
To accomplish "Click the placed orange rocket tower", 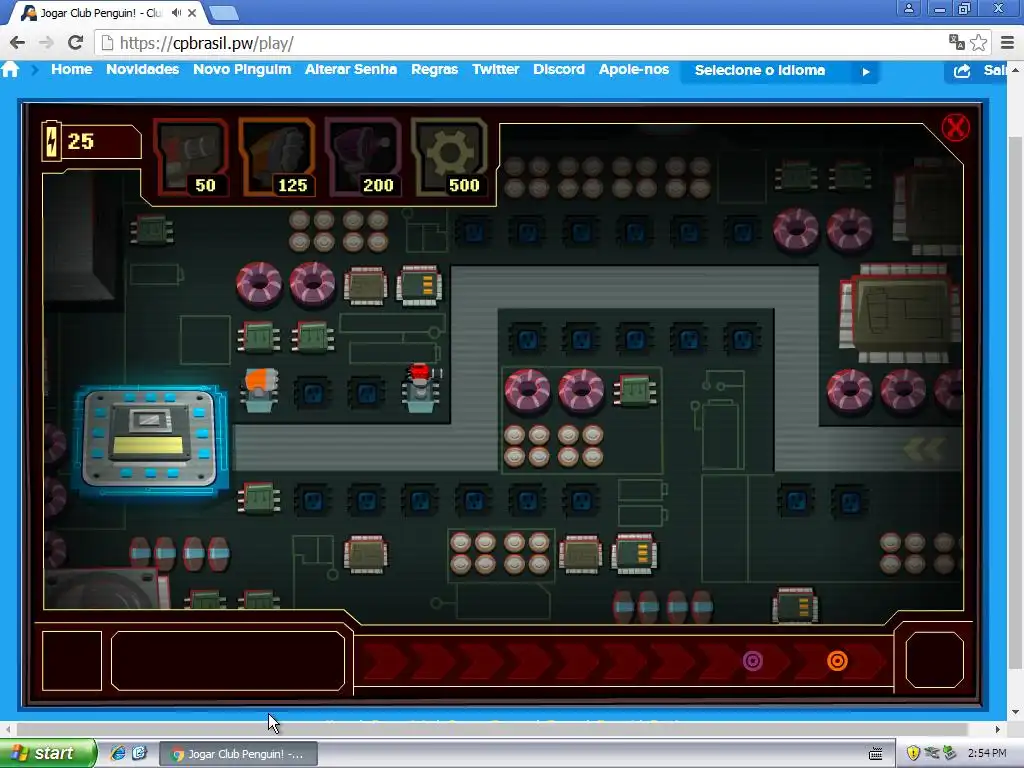I will (260, 390).
